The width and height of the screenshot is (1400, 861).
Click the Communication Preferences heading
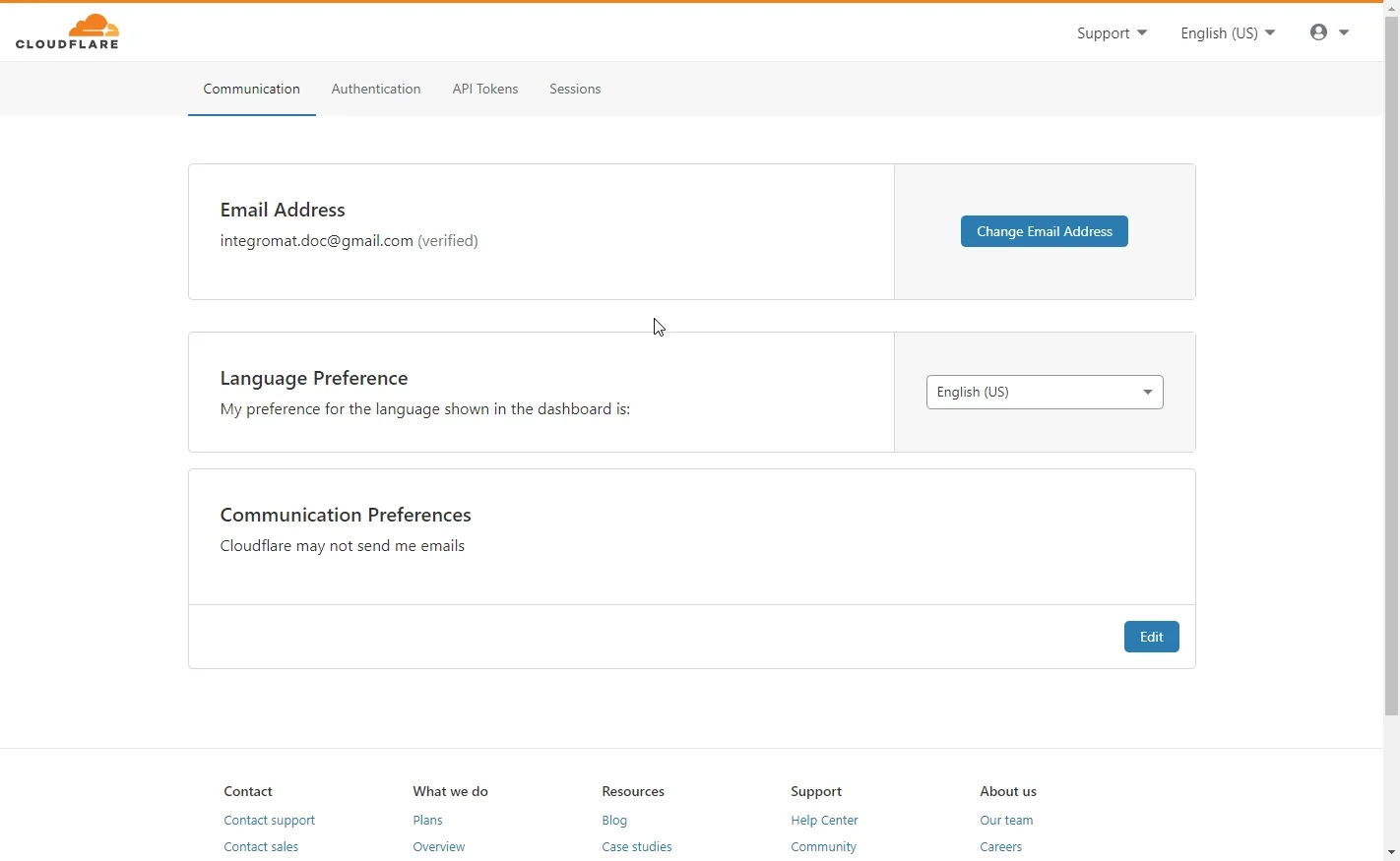tap(346, 515)
